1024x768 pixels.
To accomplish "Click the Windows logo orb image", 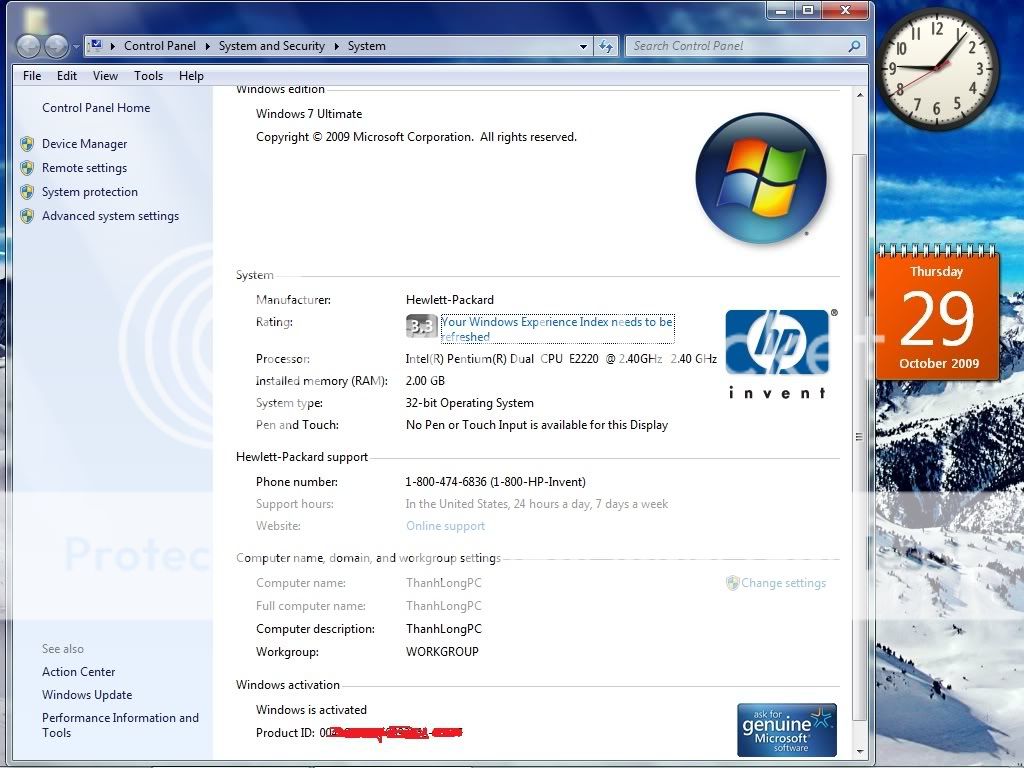I will pos(760,180).
